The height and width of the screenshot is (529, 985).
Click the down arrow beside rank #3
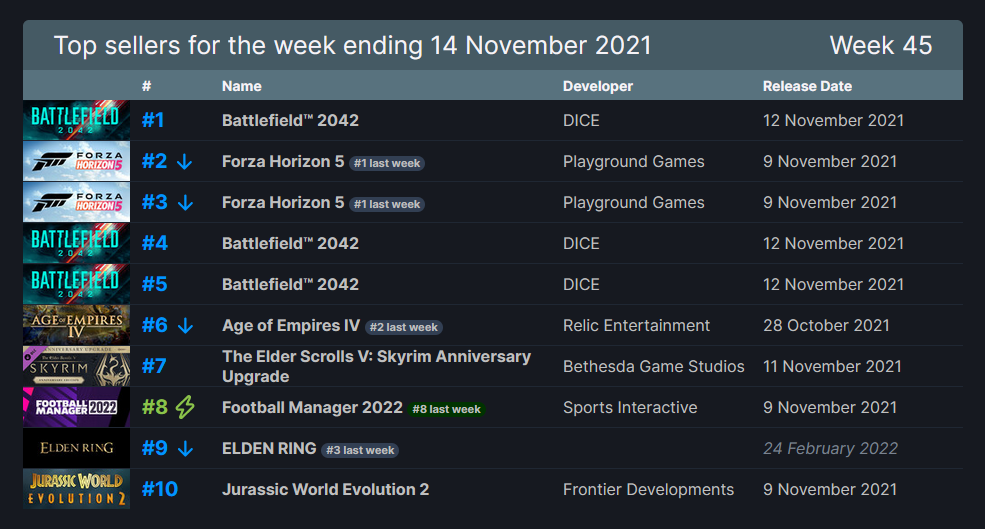click(x=185, y=203)
